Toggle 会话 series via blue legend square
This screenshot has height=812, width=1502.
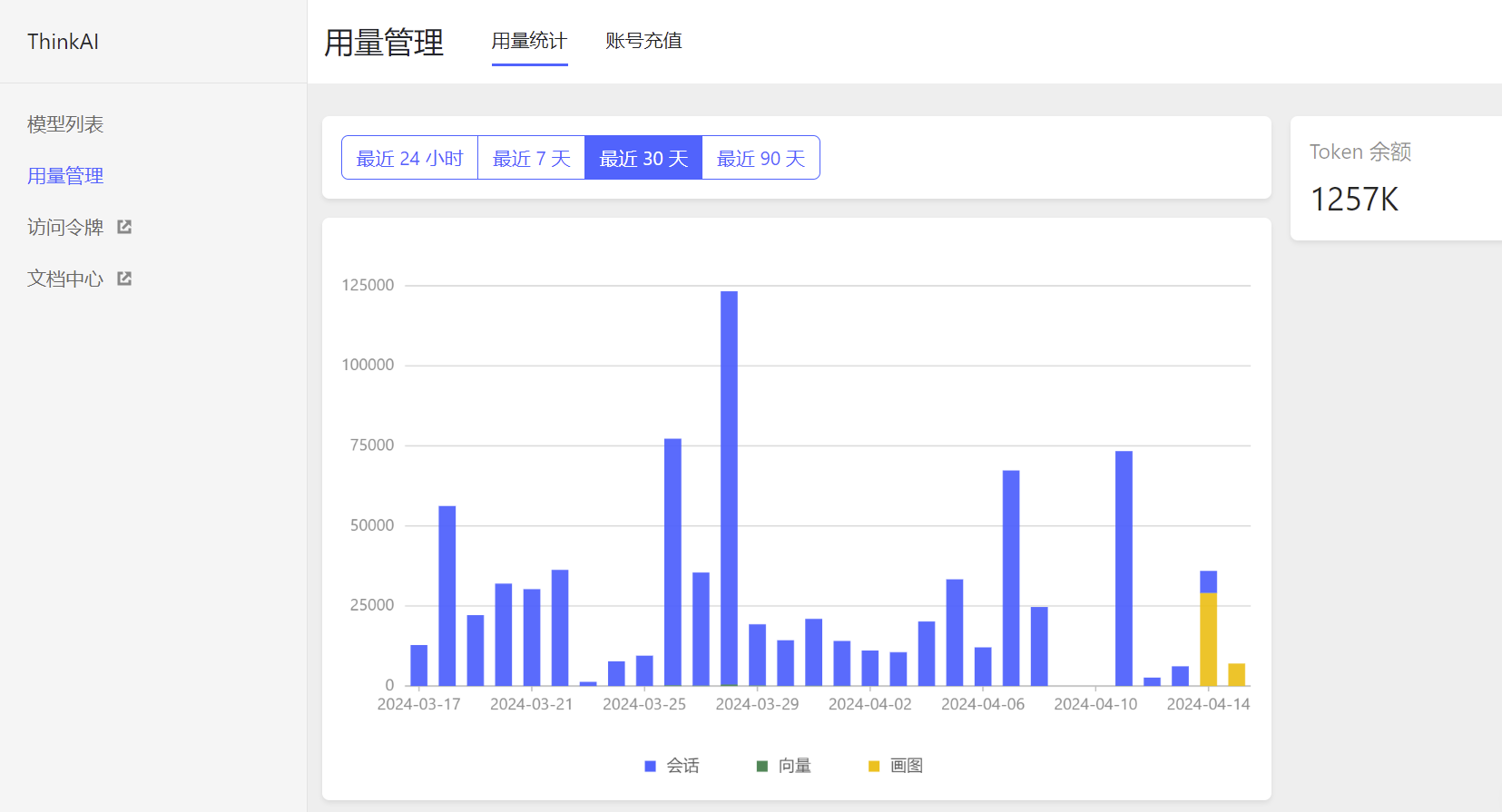650,767
